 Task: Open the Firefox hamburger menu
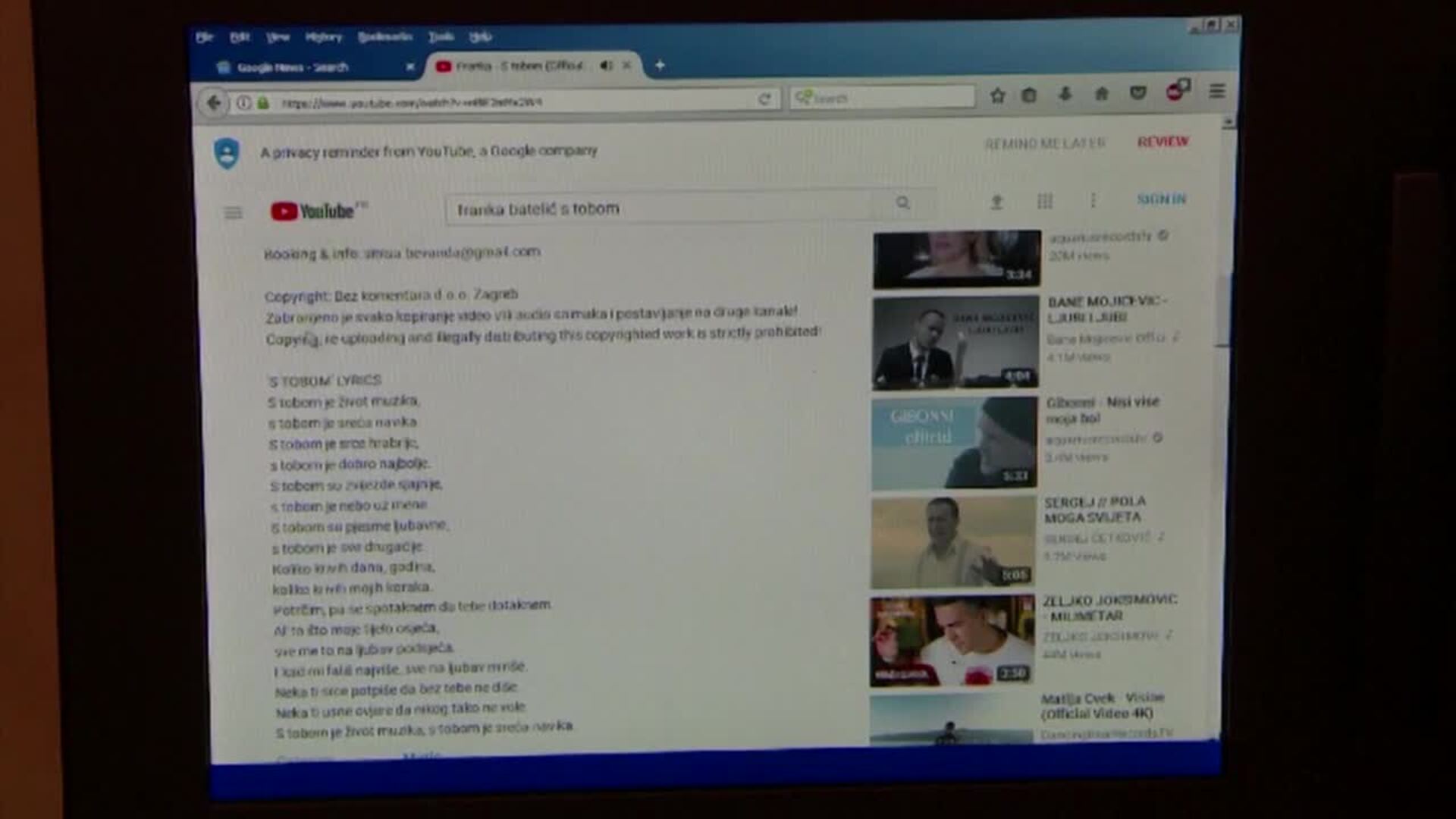click(x=1216, y=92)
